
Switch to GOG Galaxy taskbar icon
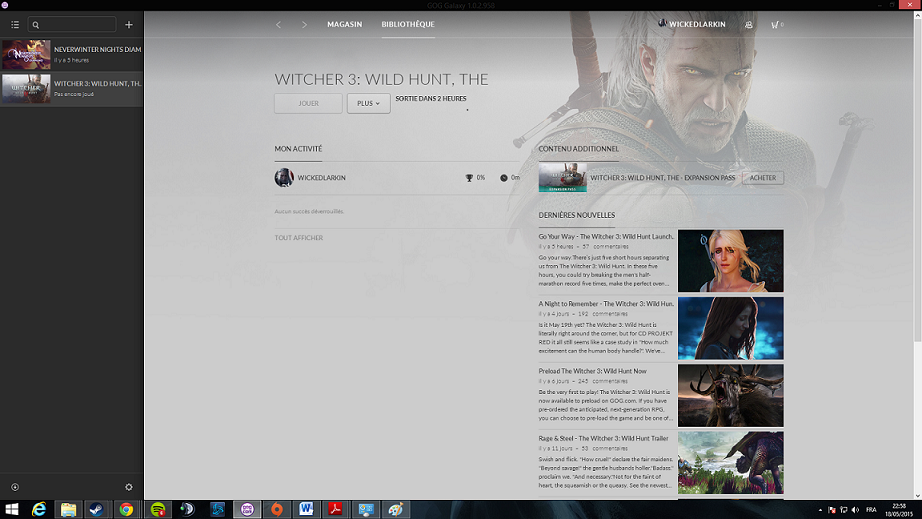coord(247,509)
